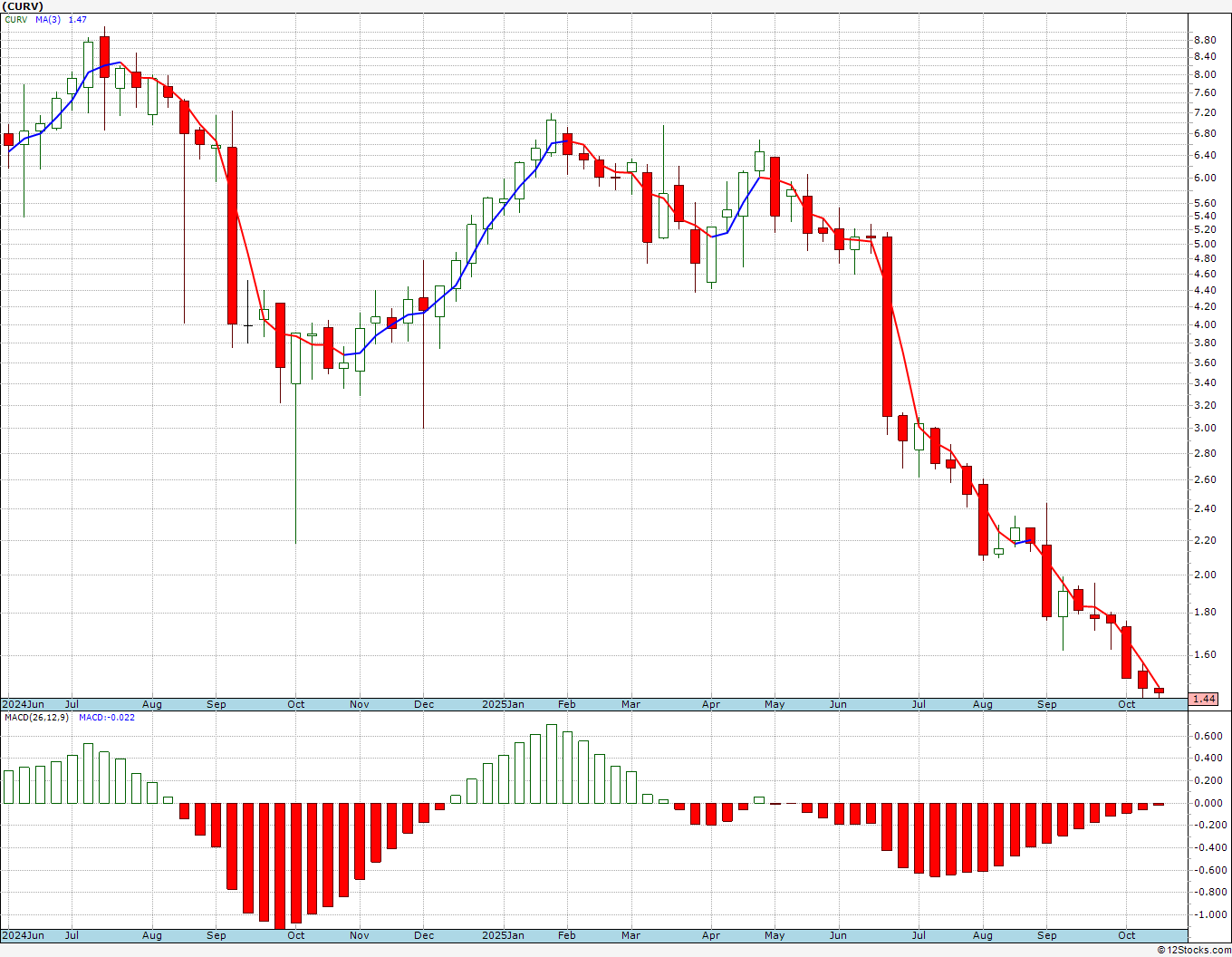Click the 5.00 price axis label
This screenshot has height=957, width=1232.
(1205, 244)
